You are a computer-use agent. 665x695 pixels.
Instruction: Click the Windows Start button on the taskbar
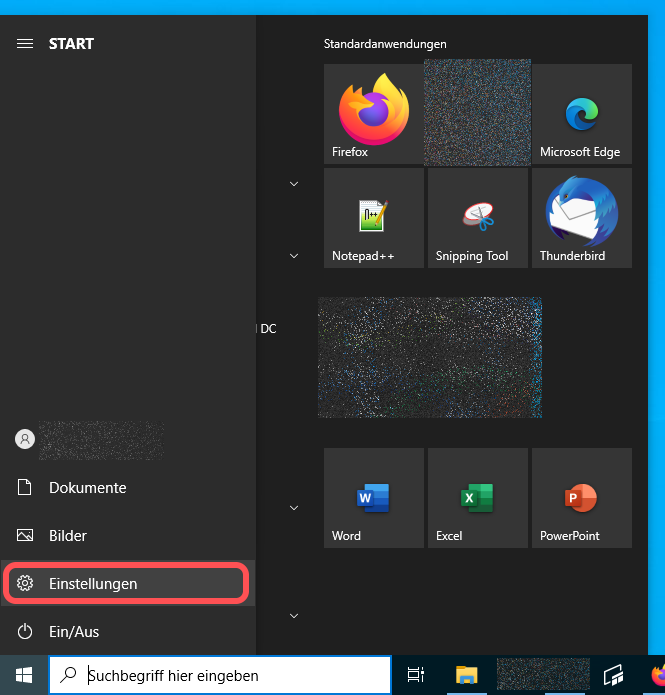24,675
